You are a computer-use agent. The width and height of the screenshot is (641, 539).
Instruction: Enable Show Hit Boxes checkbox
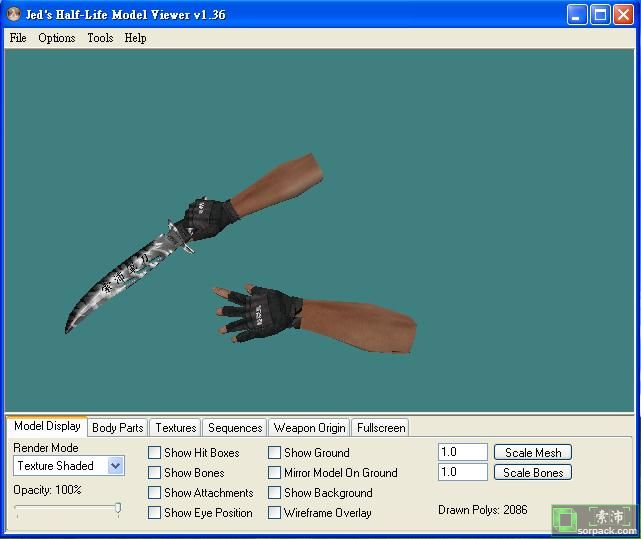coord(155,453)
